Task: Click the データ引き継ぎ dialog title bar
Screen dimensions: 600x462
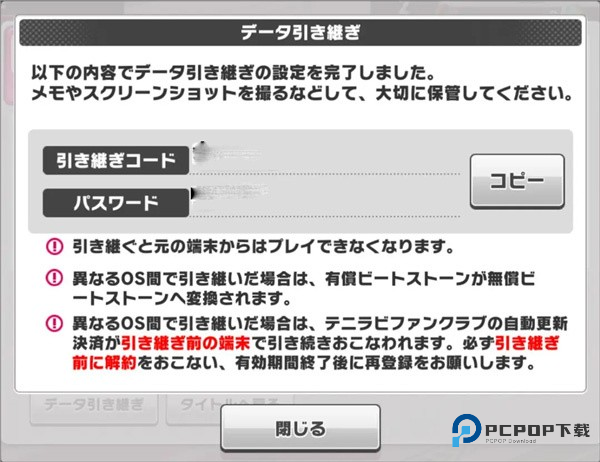Action: coord(300,32)
